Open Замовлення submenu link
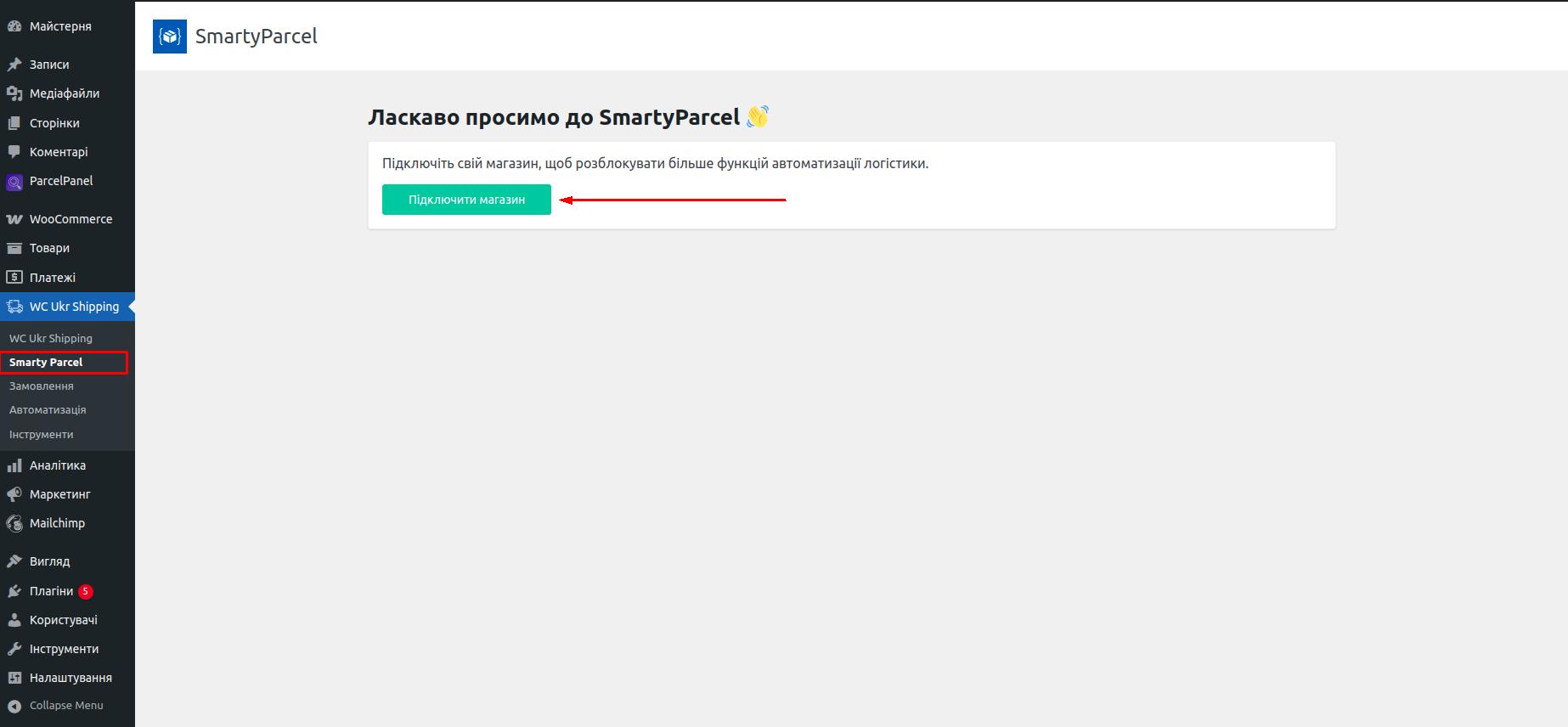 pyautogui.click(x=42, y=386)
